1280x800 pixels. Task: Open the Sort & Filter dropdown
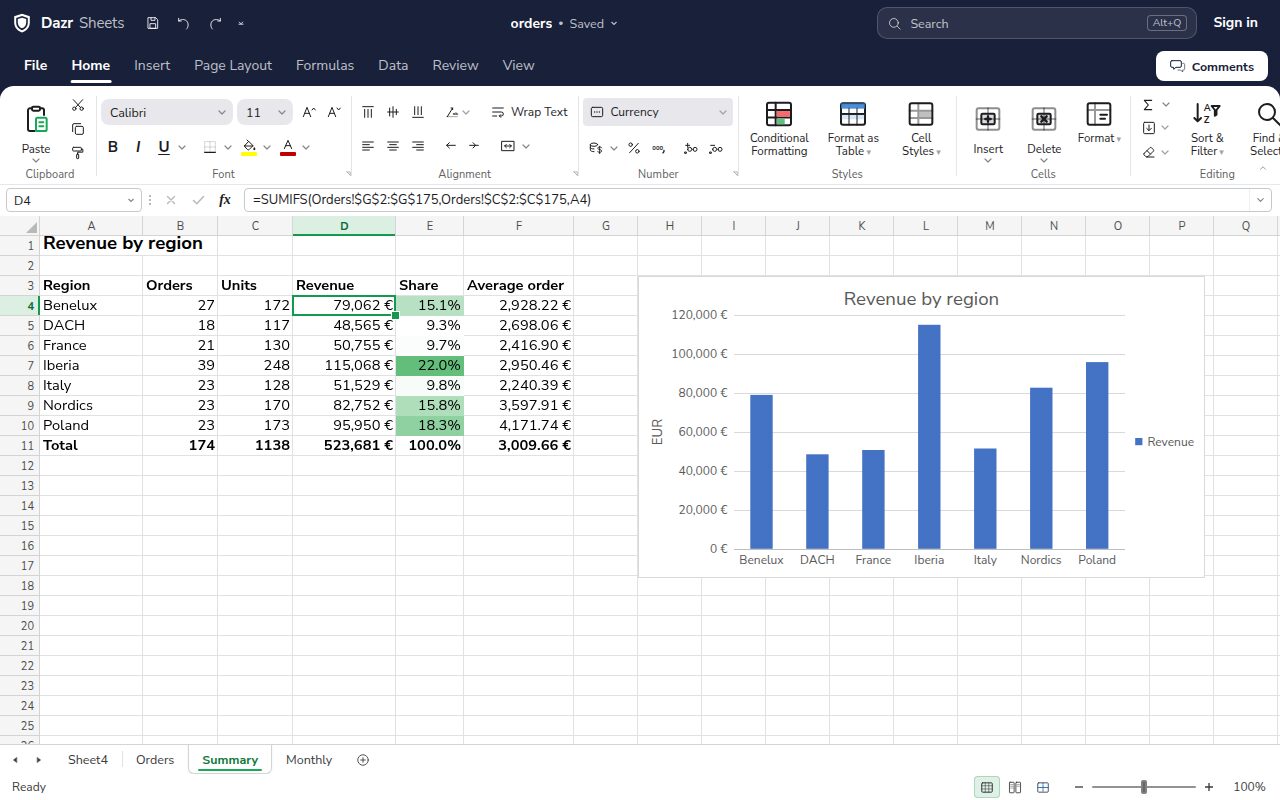pyautogui.click(x=1207, y=129)
